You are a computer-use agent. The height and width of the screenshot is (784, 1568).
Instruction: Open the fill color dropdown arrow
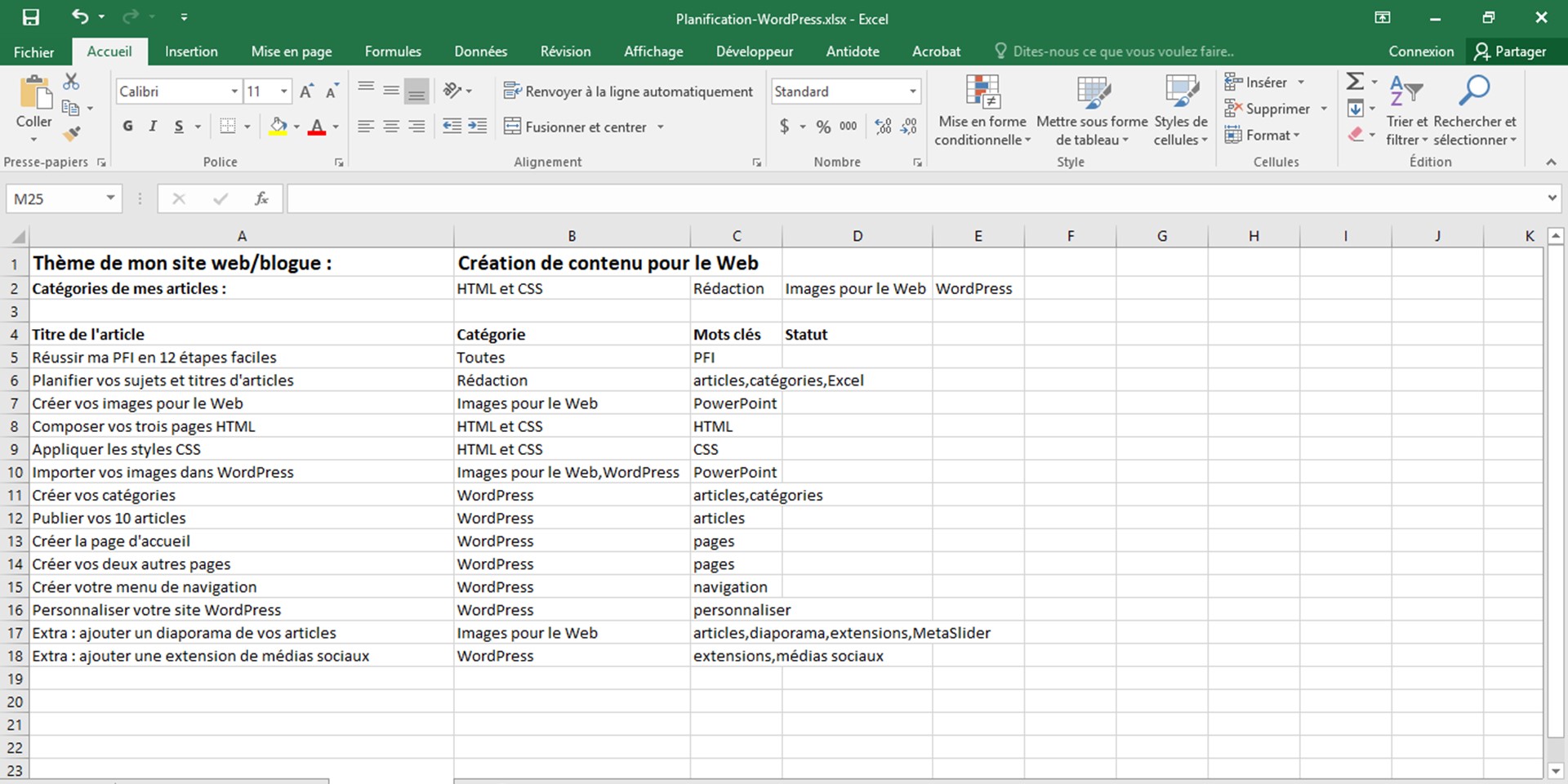pyautogui.click(x=296, y=127)
